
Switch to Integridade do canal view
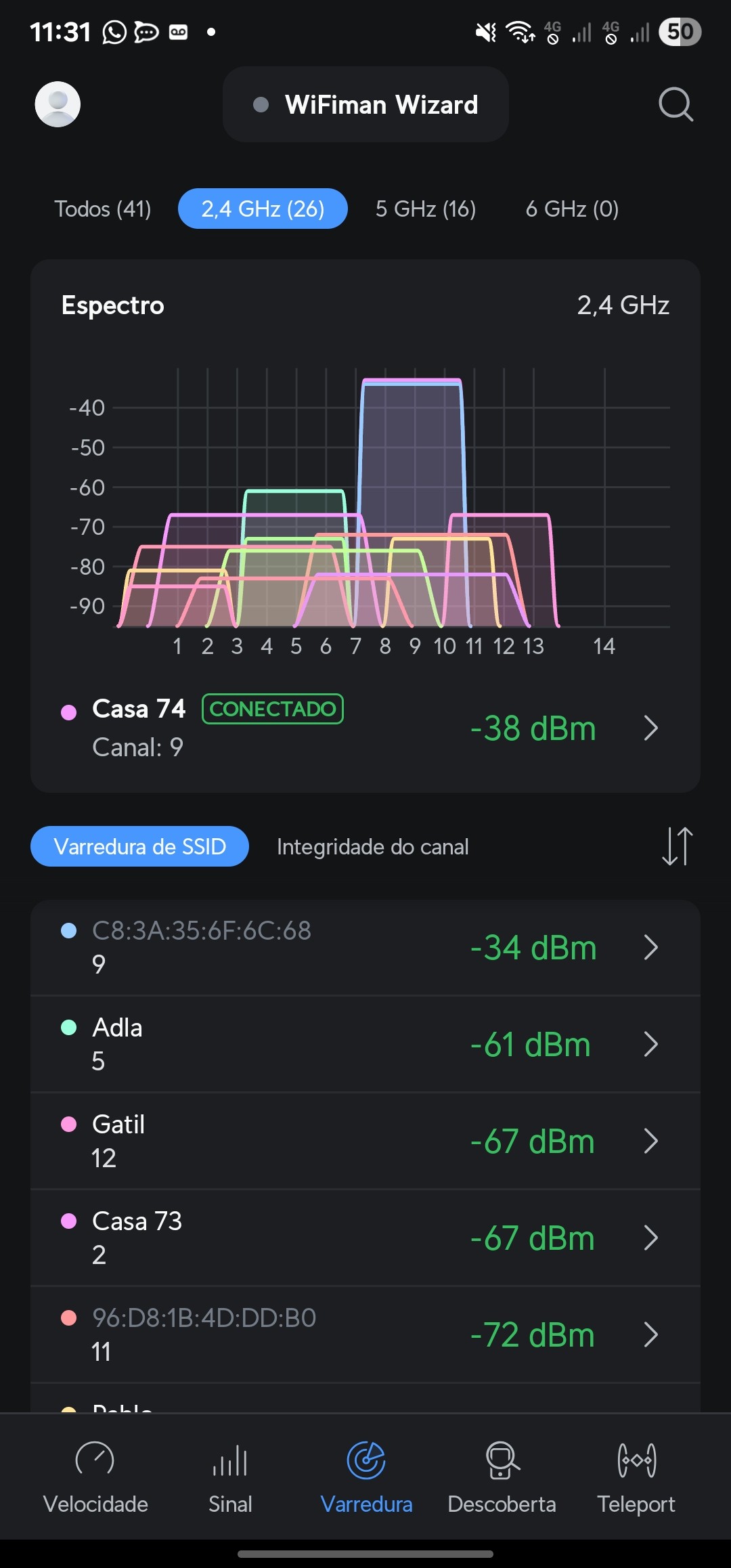372,846
